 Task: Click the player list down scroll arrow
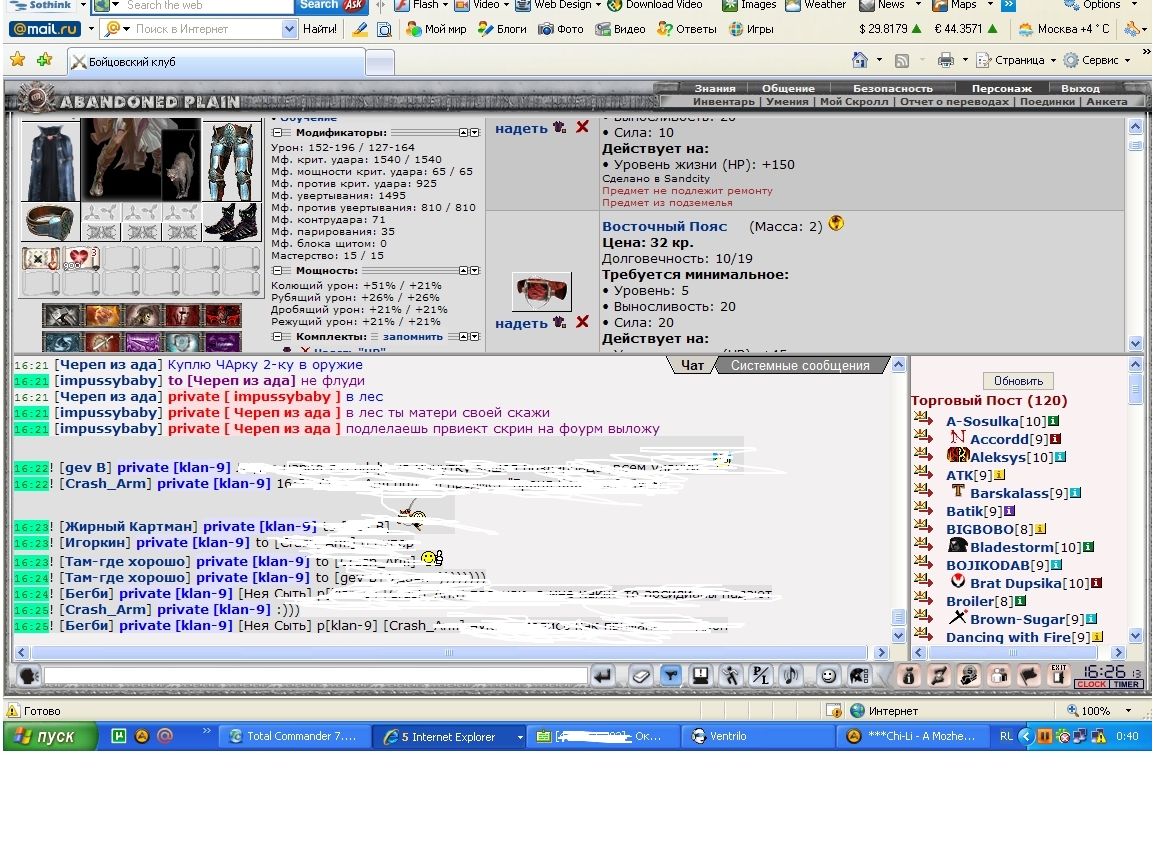pos(1135,636)
